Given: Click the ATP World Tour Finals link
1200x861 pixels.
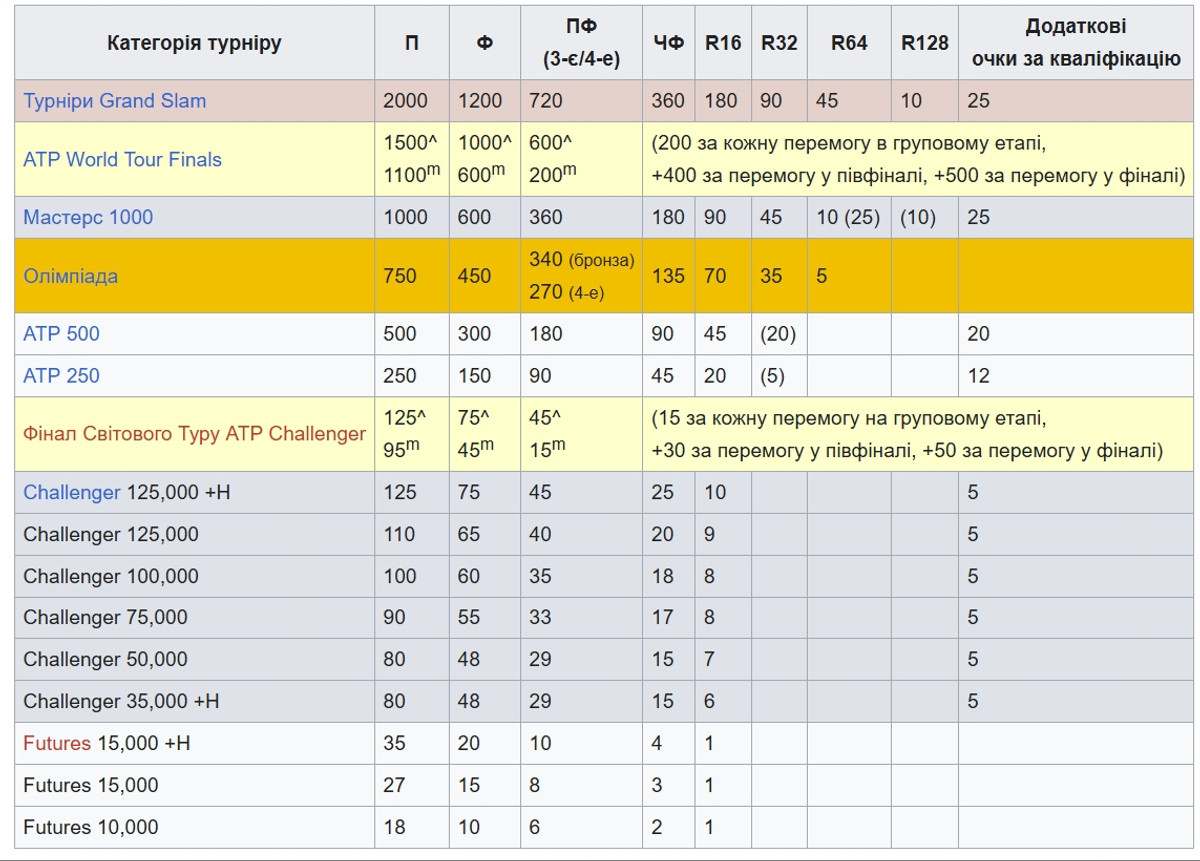Looking at the screenshot, I should pyautogui.click(x=122, y=160).
